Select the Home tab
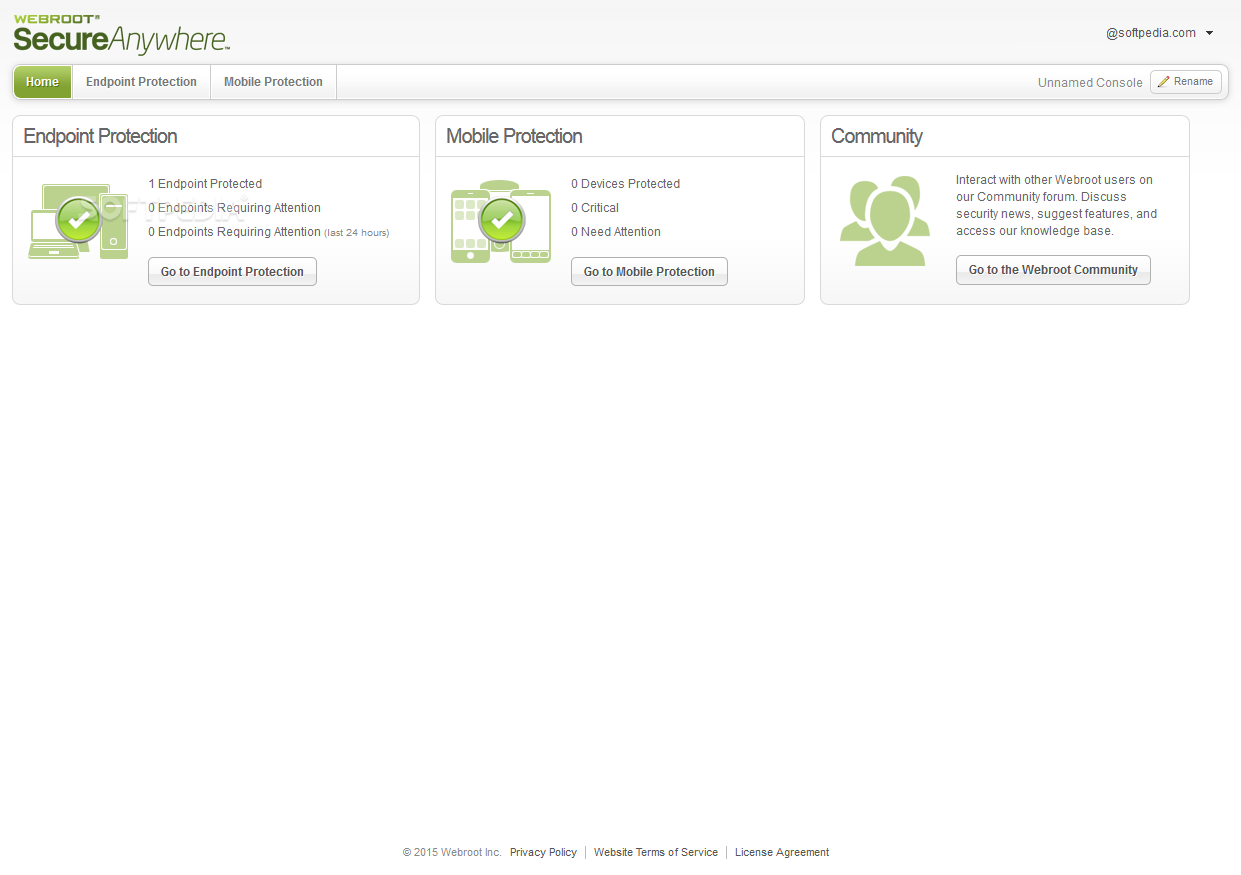 point(42,82)
